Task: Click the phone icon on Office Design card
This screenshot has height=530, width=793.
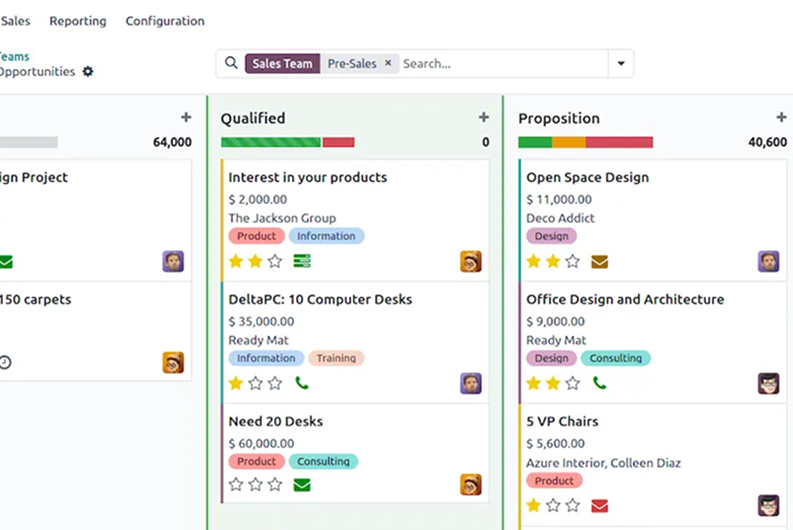Action: click(600, 383)
